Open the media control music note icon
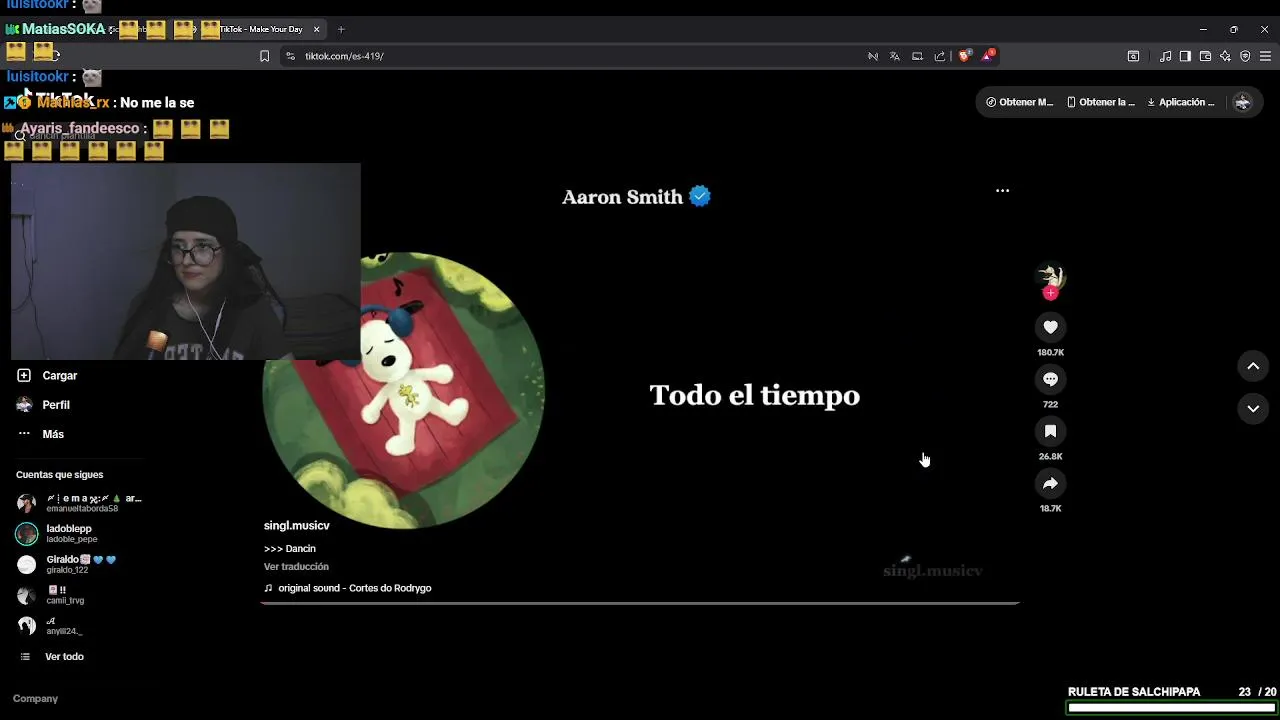 pos(1165,56)
